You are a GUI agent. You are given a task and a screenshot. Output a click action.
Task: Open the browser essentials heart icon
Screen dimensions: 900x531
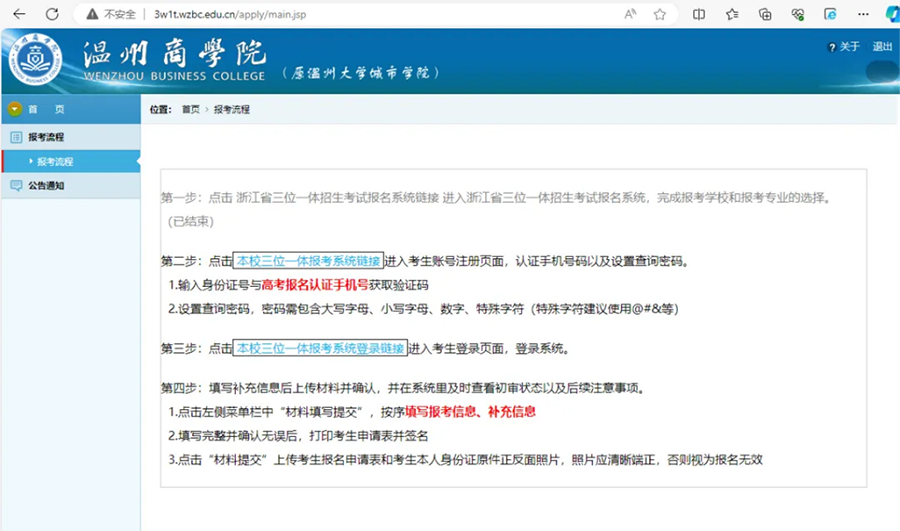click(x=797, y=14)
